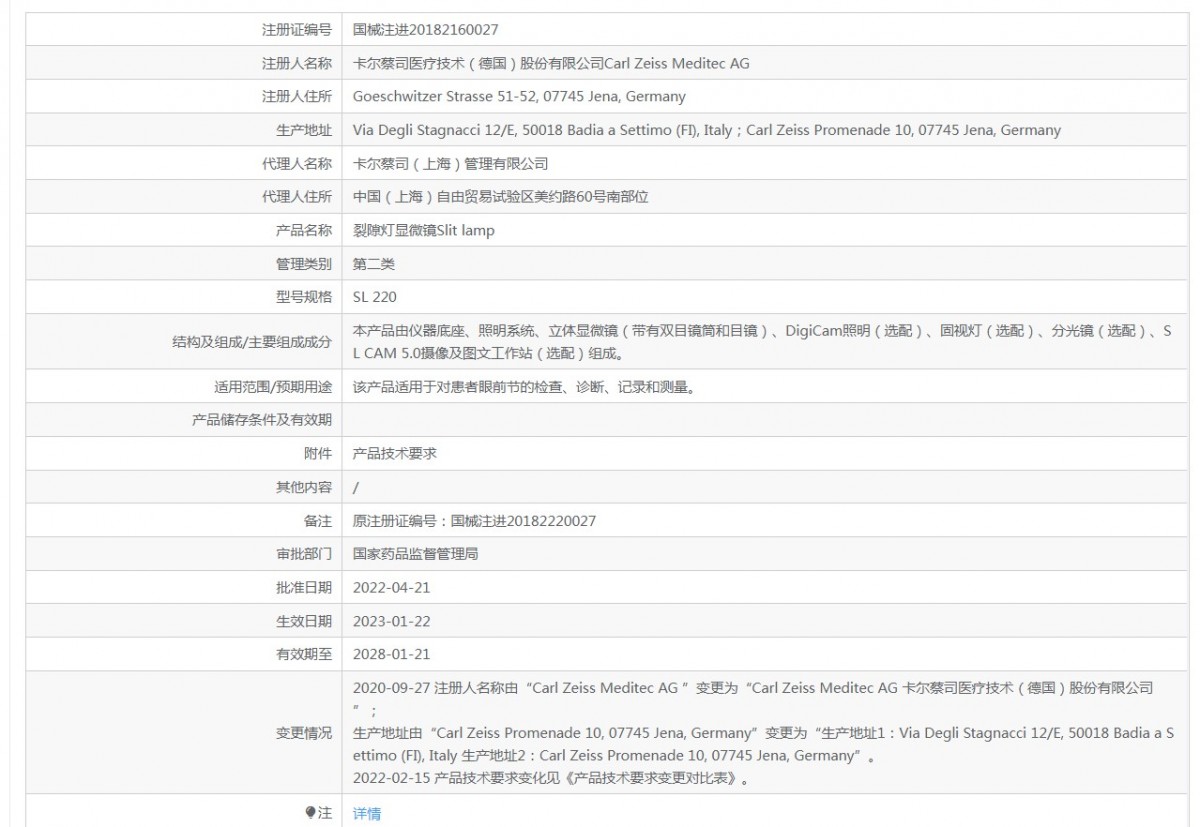This screenshot has height=827, width=1200.
Task: Click the 型号规格 row label
Action: tap(304, 297)
